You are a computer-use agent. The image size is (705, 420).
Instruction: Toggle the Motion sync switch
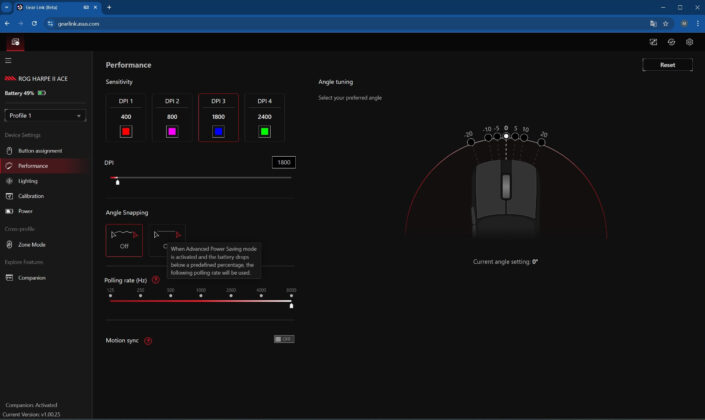point(284,339)
